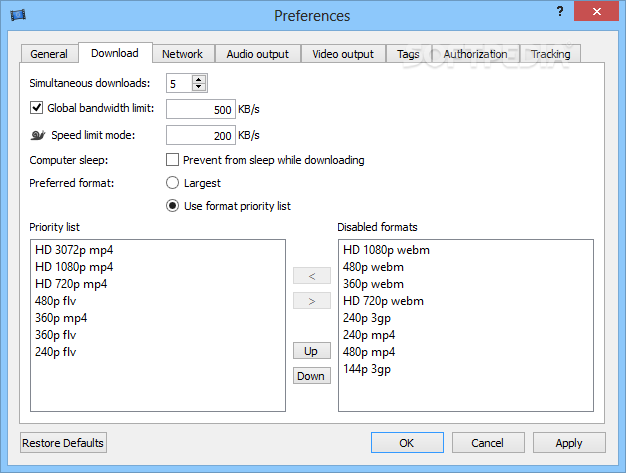The height and width of the screenshot is (473, 626).
Task: Click the move-left '<' button
Action: click(311, 276)
